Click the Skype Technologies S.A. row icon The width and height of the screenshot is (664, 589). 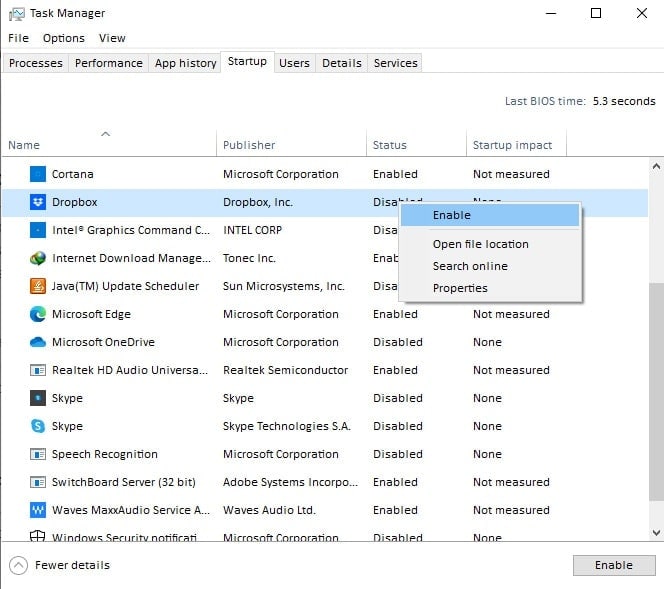(x=38, y=426)
